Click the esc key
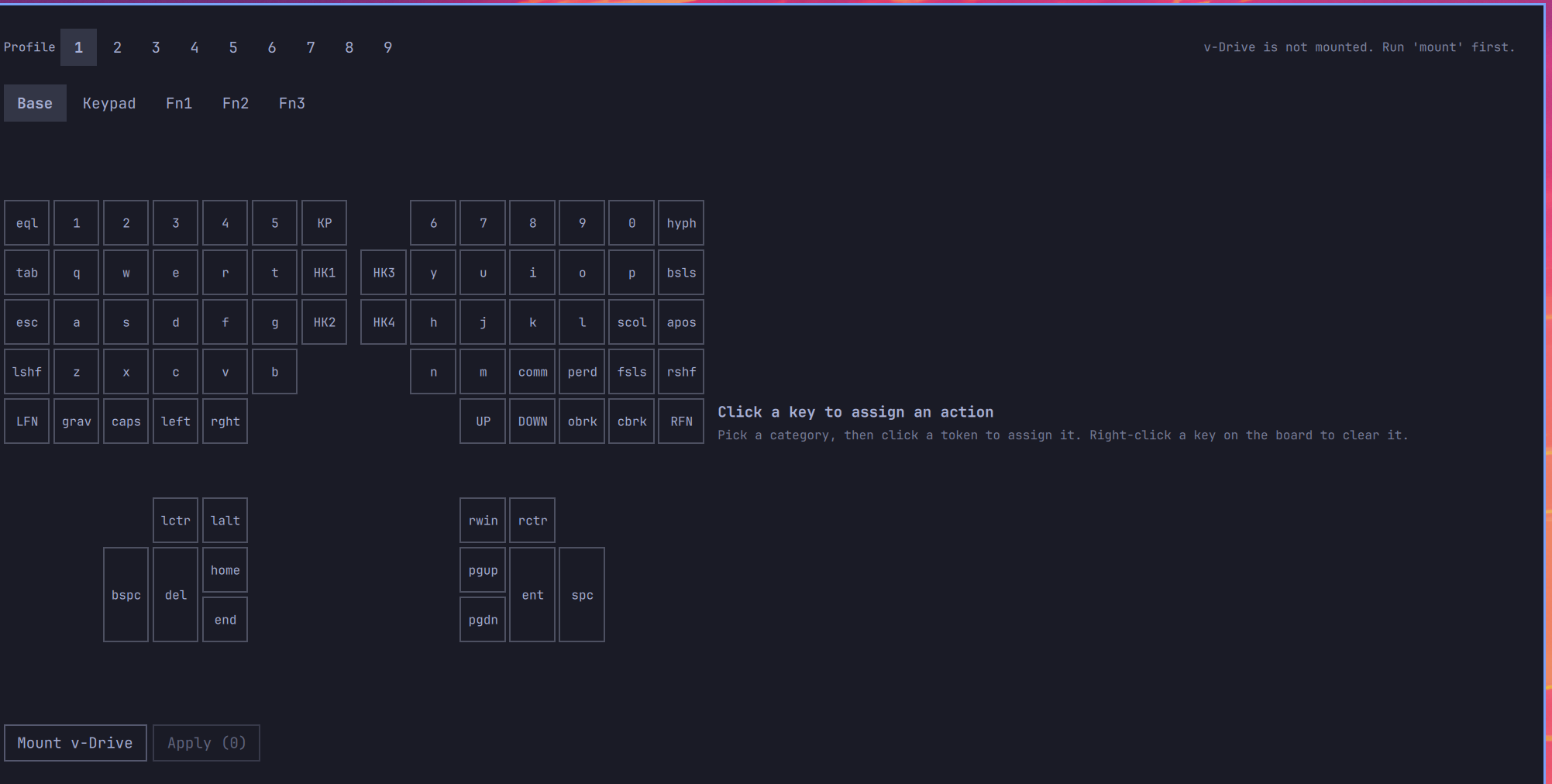The width and height of the screenshot is (1552, 784). 27,322
